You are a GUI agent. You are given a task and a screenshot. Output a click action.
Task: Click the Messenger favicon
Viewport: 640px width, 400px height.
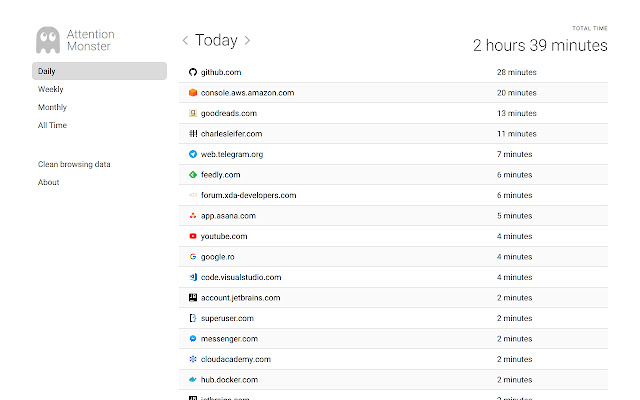click(x=193, y=339)
